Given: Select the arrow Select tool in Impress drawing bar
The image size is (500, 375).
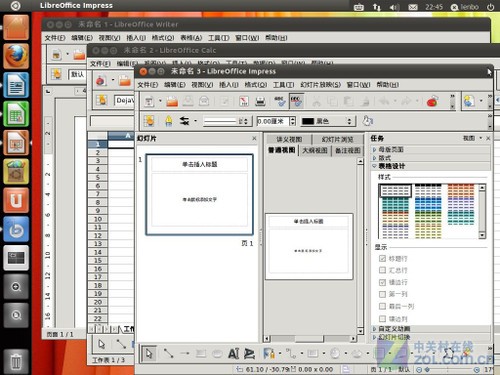Looking at the screenshot, I should [149, 353].
